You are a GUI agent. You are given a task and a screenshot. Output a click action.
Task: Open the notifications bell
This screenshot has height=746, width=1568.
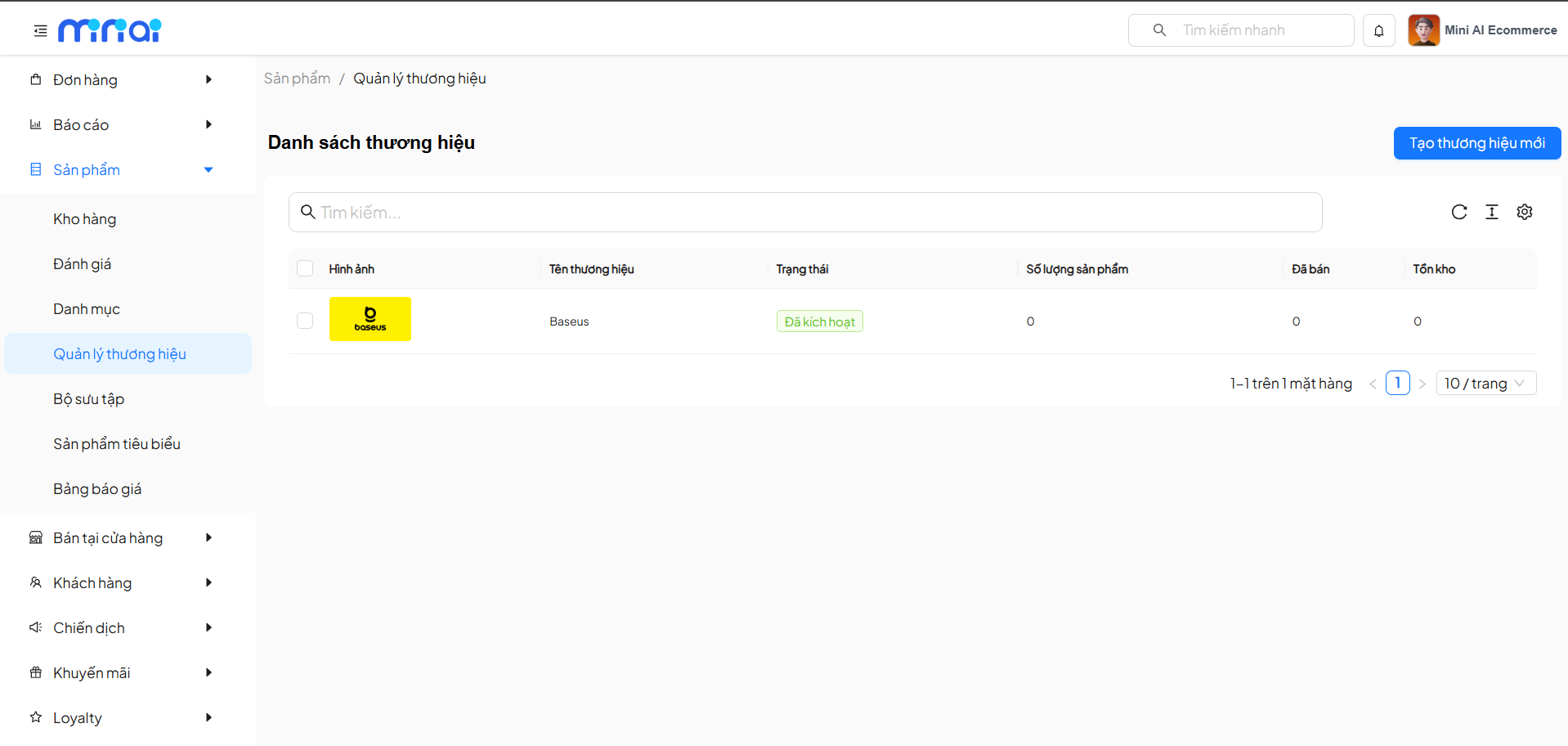point(1378,31)
